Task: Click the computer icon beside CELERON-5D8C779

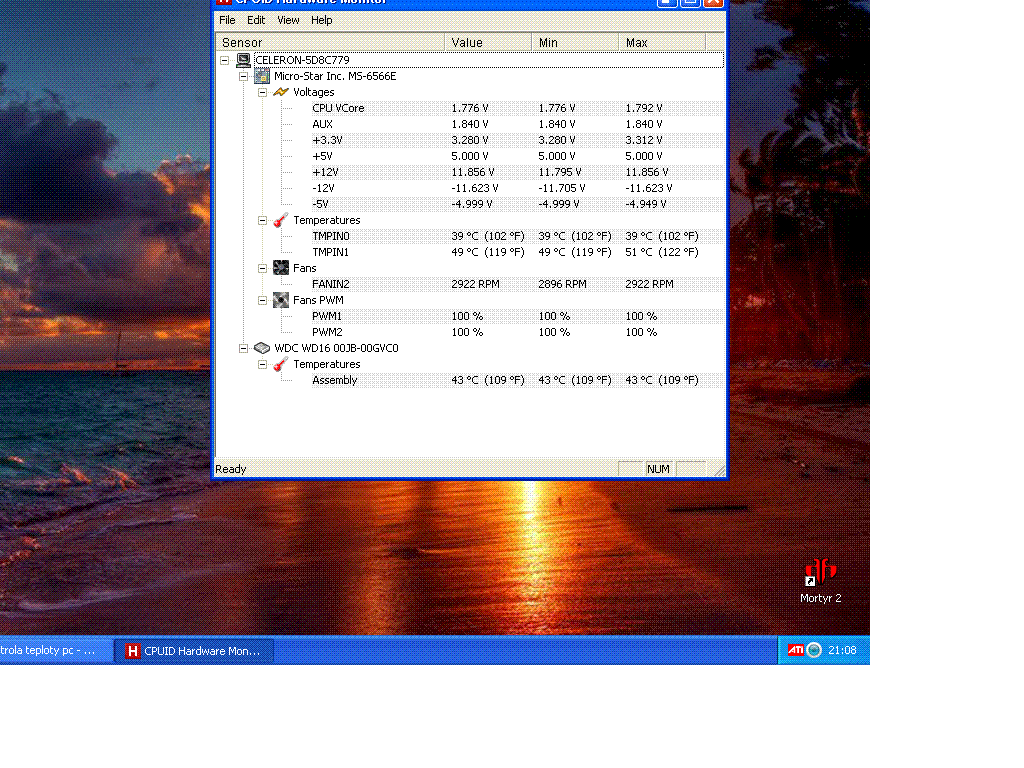Action: point(243,60)
